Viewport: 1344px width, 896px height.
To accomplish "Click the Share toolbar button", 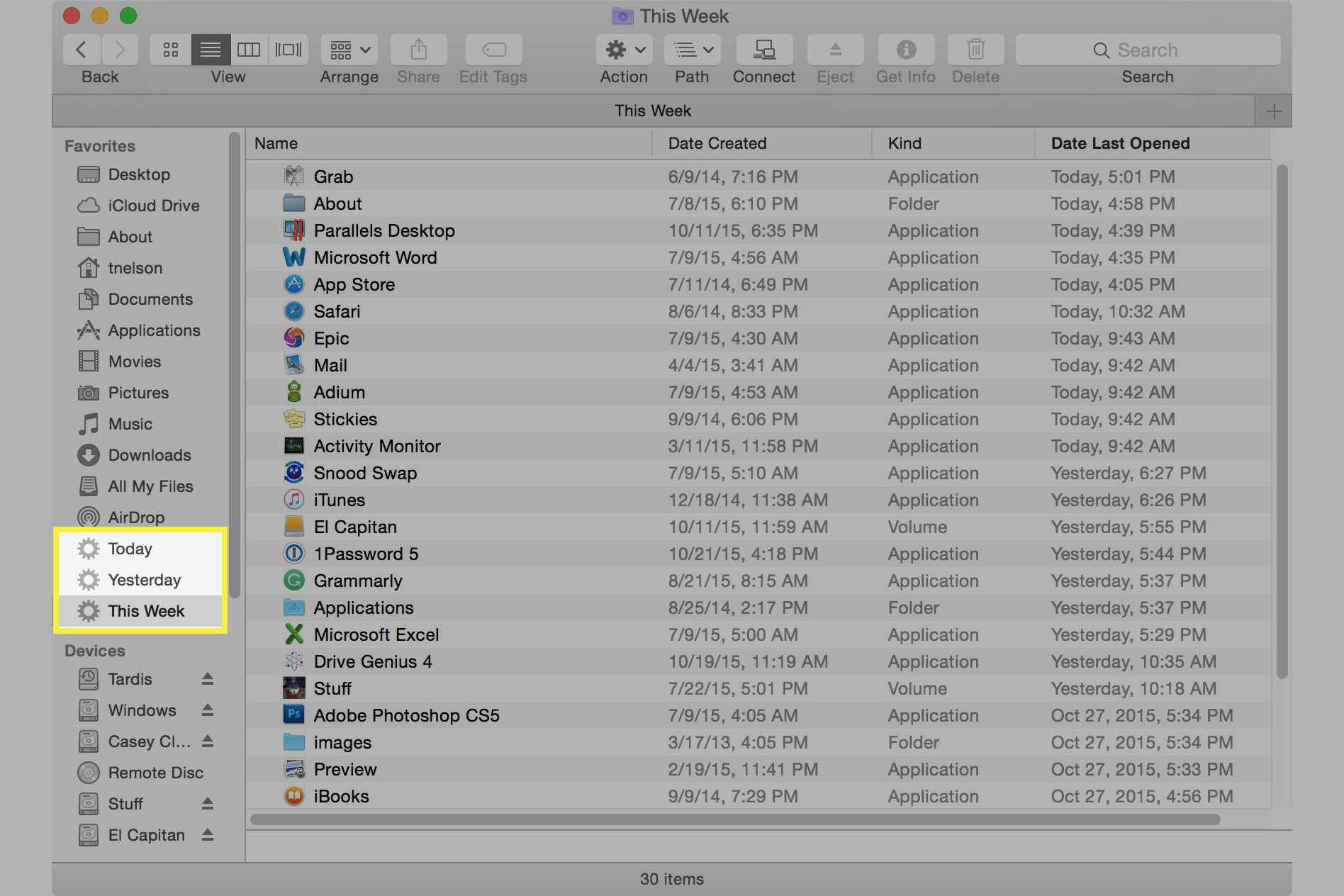I will (418, 50).
